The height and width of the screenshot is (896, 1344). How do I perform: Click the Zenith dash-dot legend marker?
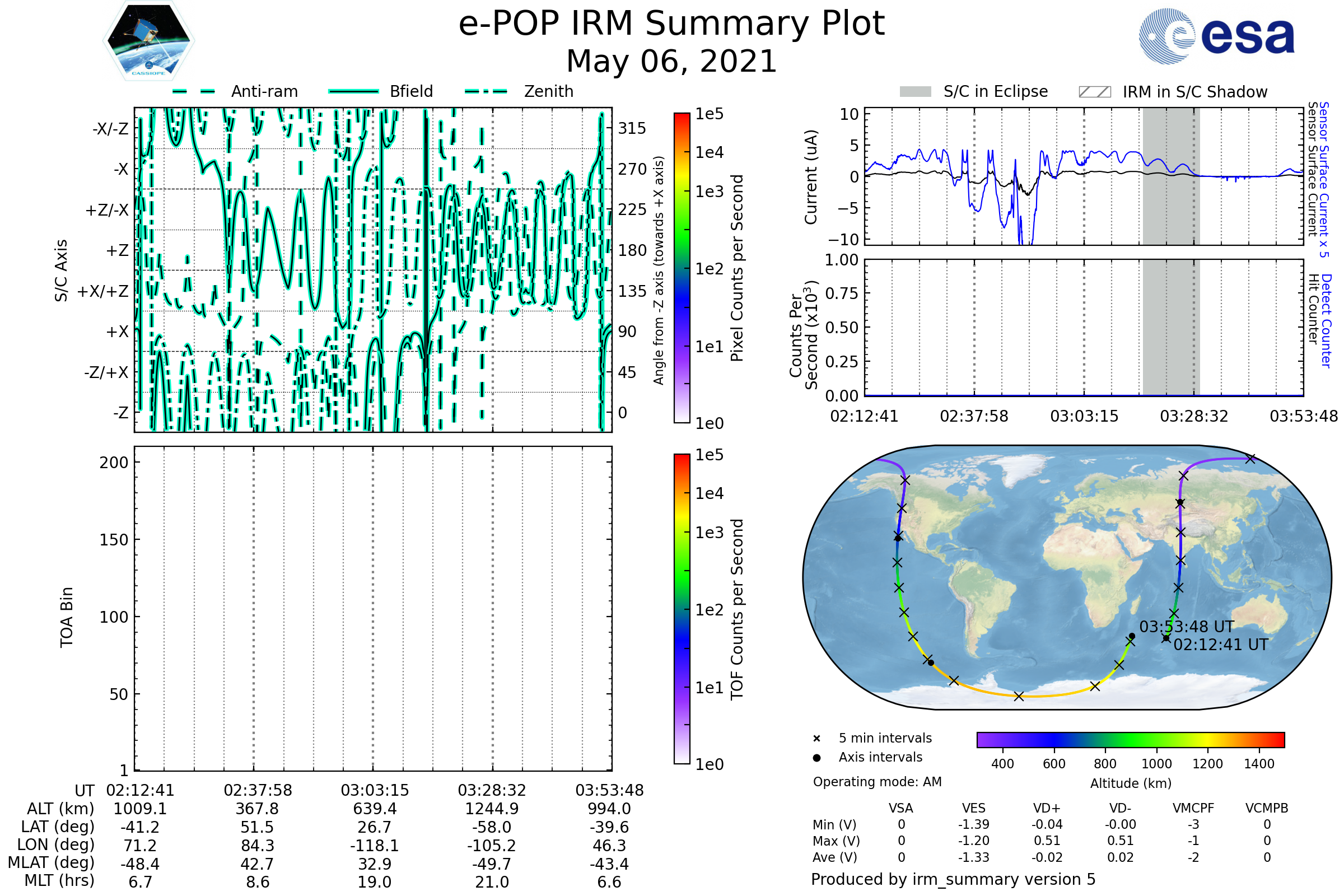pos(486,91)
